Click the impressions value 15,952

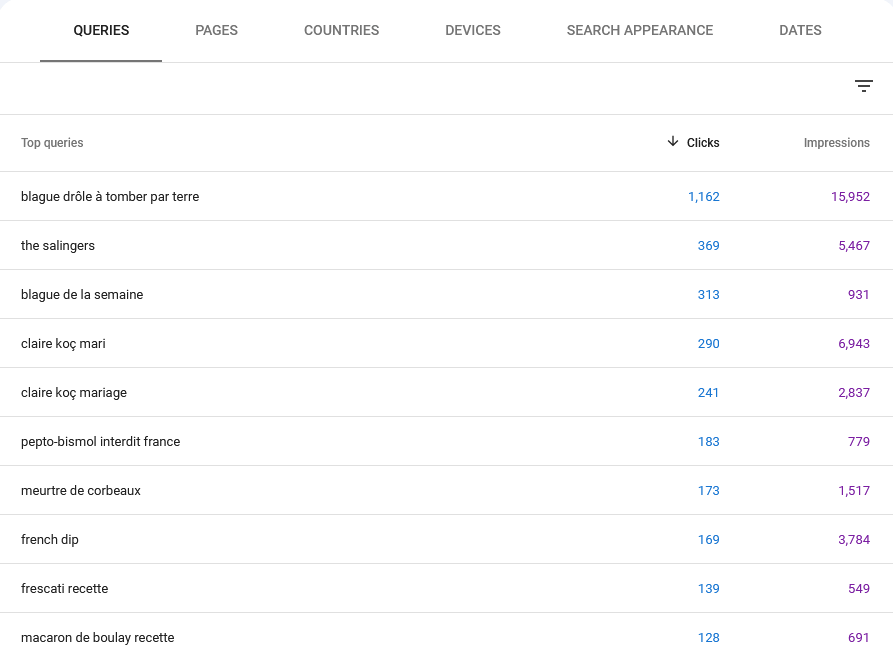pyautogui.click(x=851, y=196)
